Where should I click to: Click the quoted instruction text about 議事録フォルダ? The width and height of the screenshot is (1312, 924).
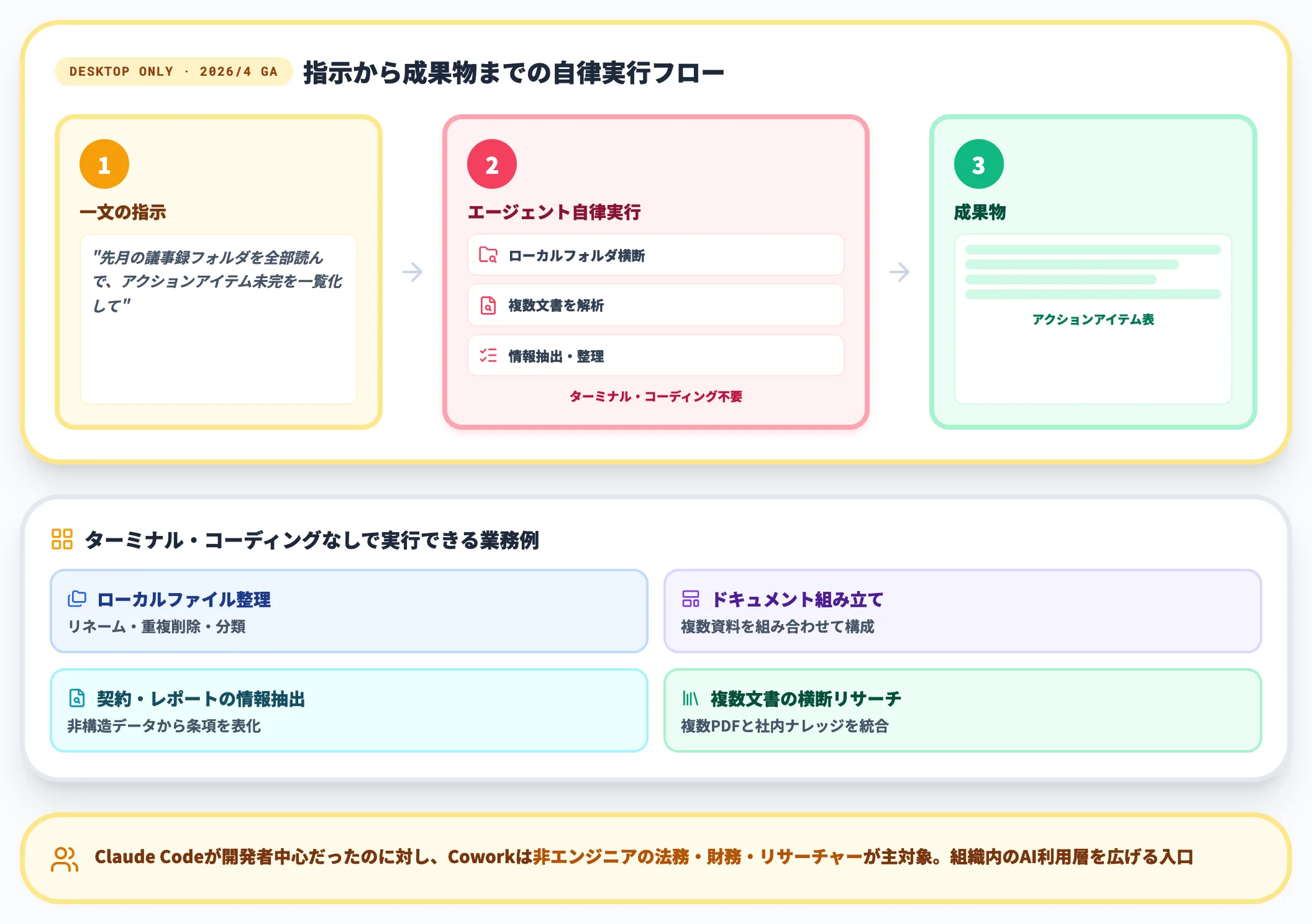[x=217, y=281]
